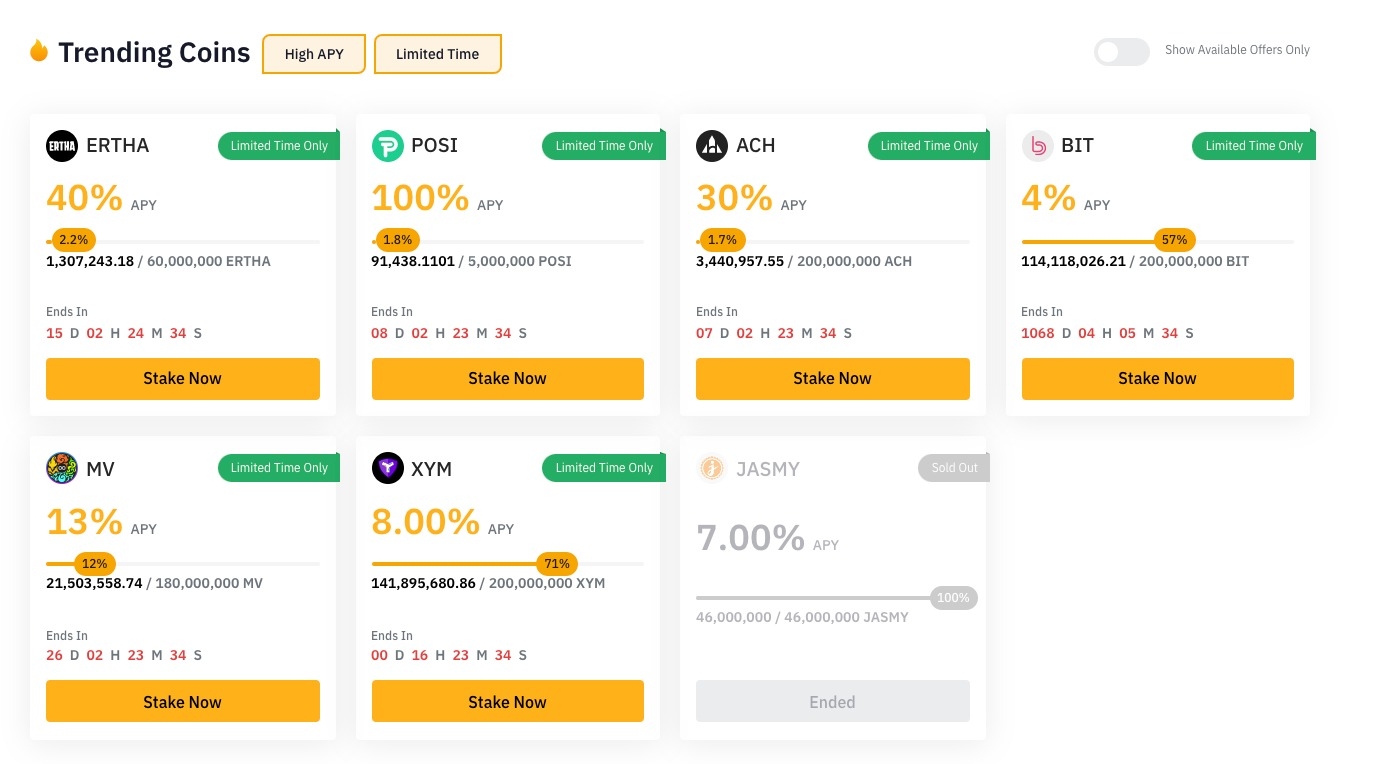Select the Limited Time filter
The image size is (1380, 764).
[437, 54]
